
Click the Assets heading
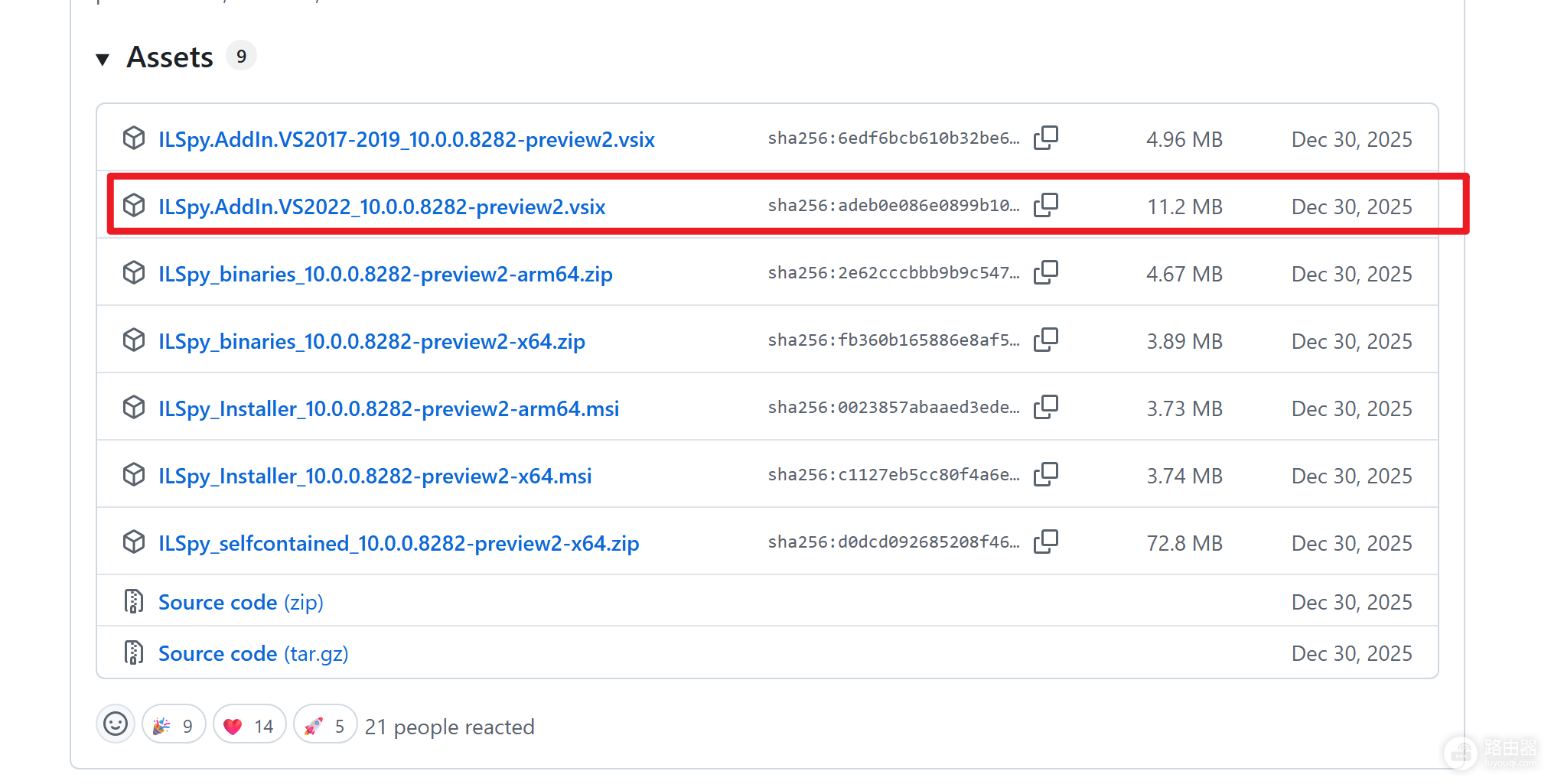click(170, 57)
